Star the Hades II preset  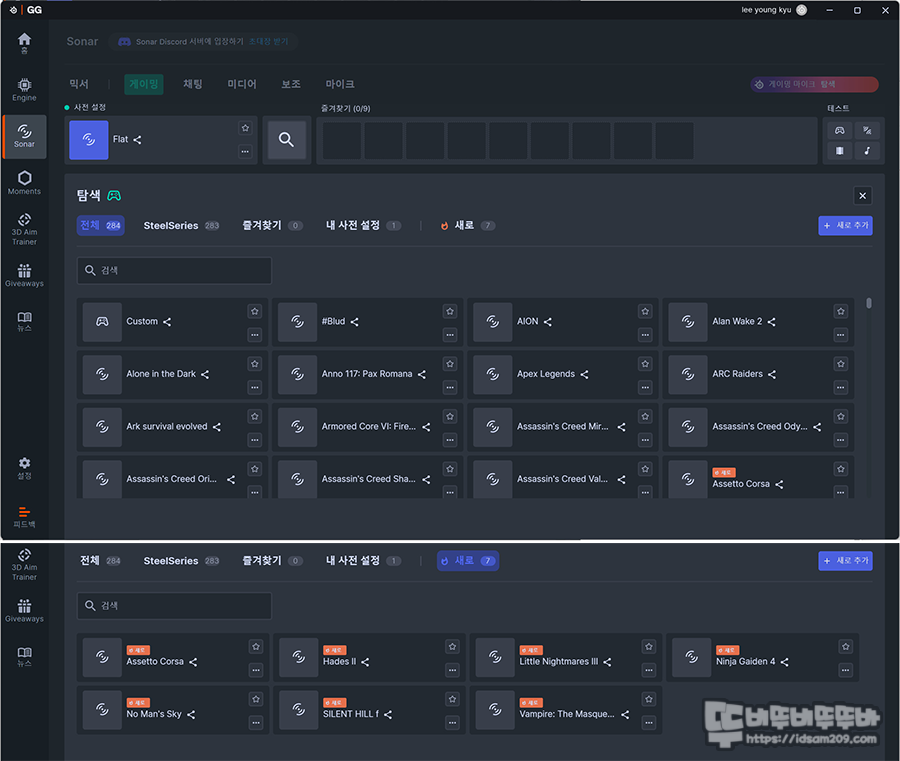[452, 647]
